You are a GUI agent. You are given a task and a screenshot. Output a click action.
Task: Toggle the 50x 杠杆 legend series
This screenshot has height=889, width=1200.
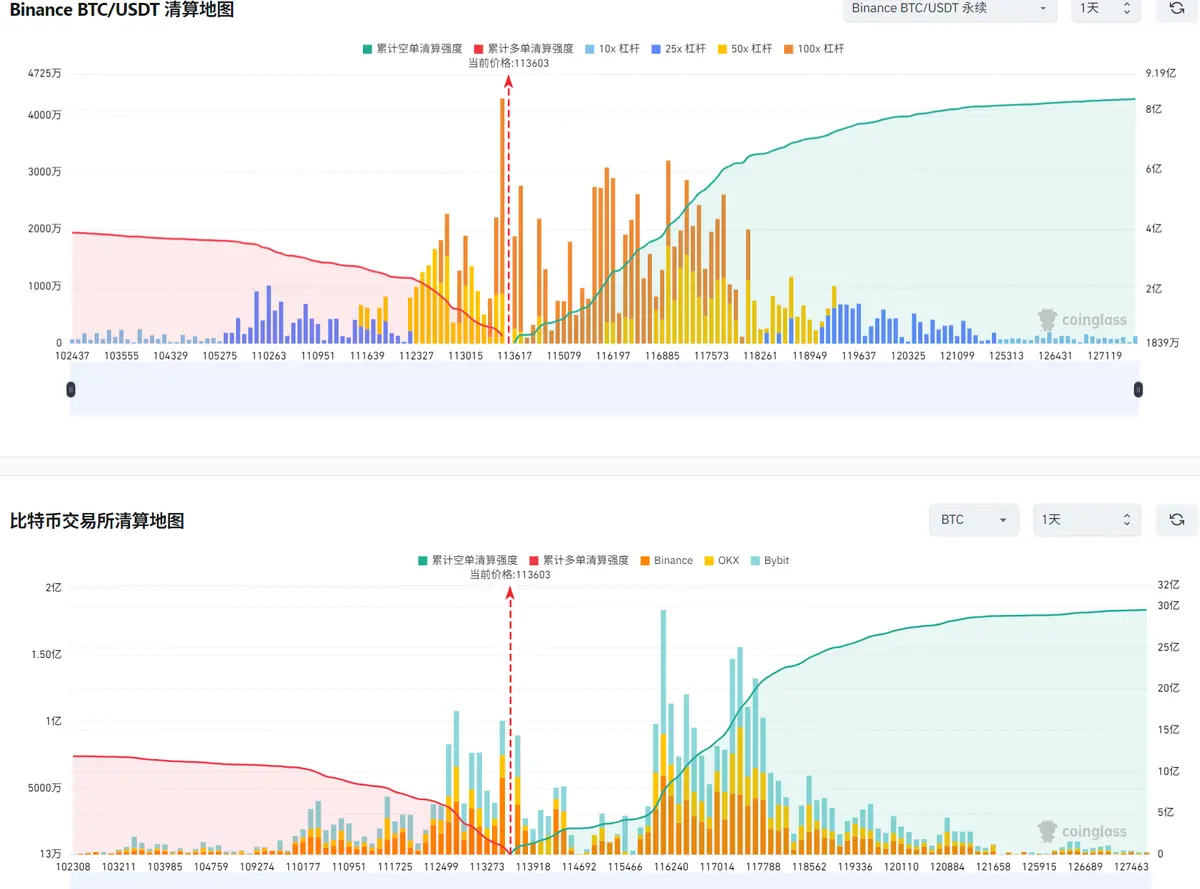745,48
